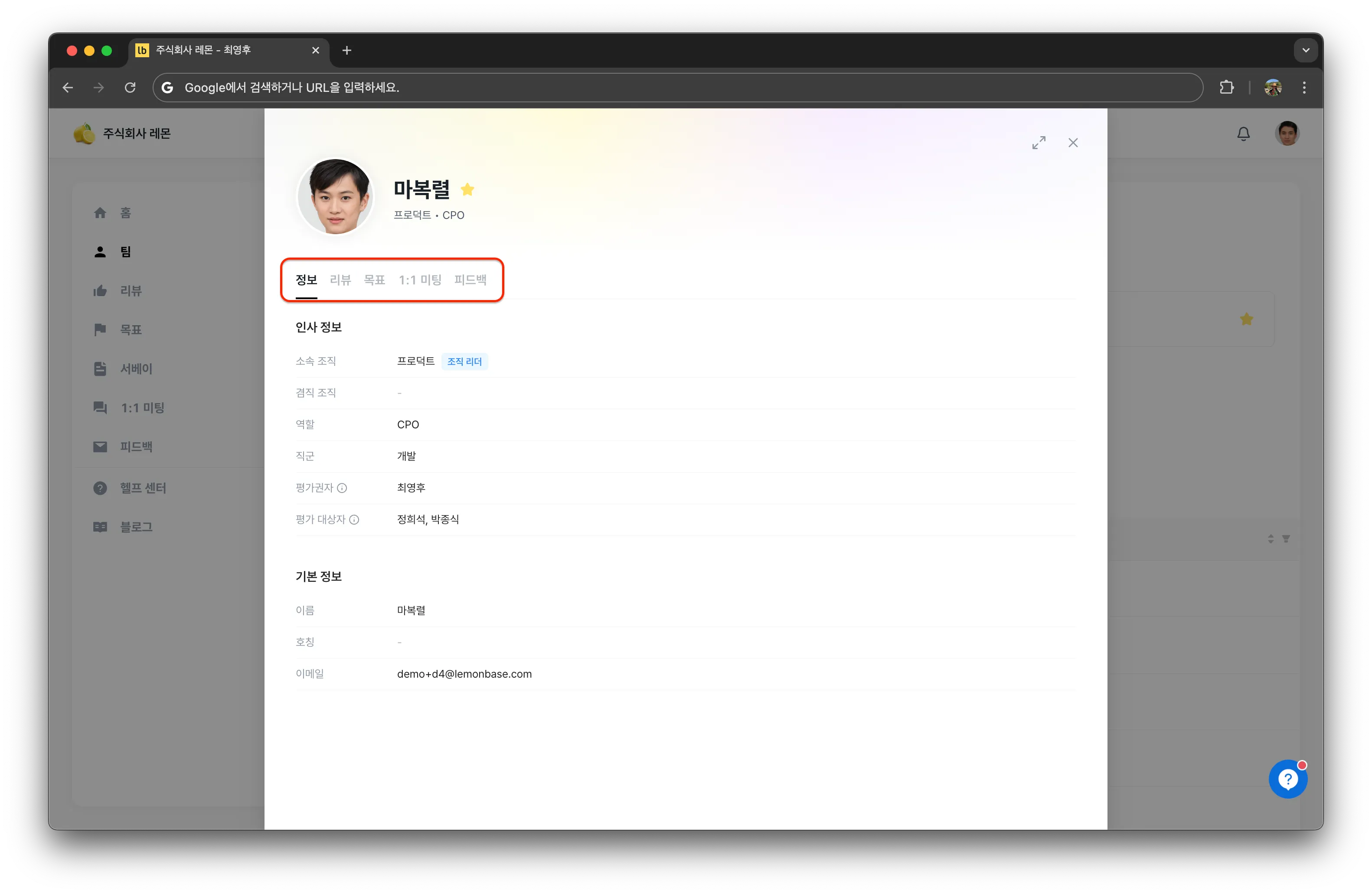This screenshot has width=1372, height=894.
Task: Close the 마복렬 profile panel
Action: [1073, 142]
